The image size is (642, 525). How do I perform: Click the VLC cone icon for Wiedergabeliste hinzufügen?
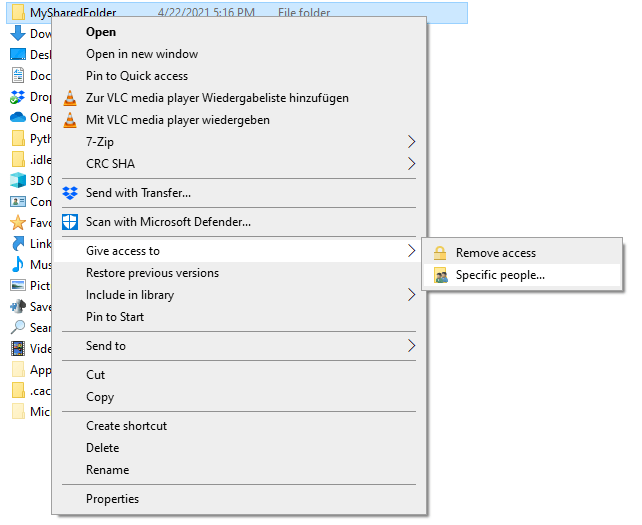(x=70, y=98)
